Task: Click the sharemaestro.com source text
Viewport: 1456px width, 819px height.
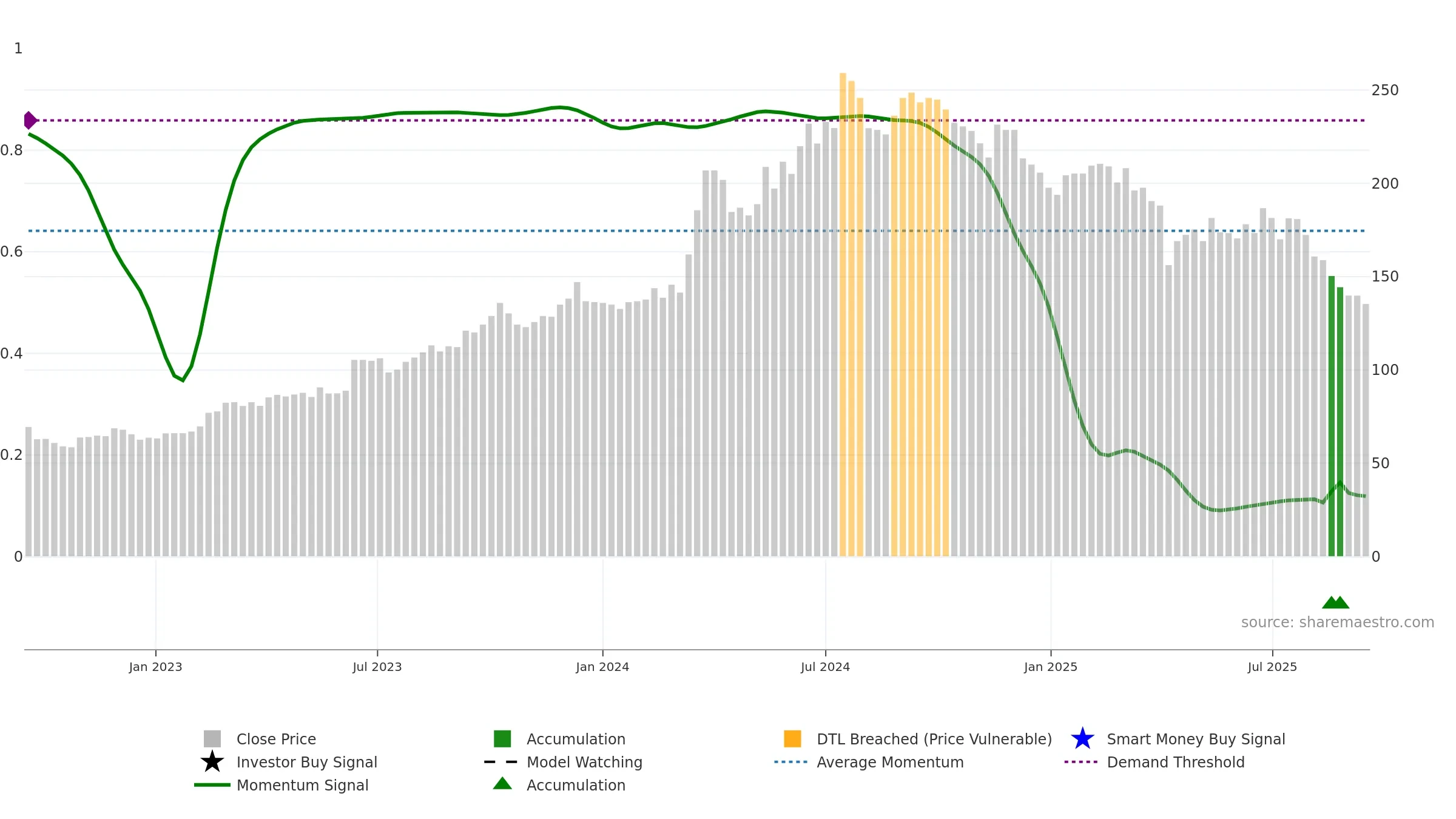Action: pyautogui.click(x=1338, y=622)
